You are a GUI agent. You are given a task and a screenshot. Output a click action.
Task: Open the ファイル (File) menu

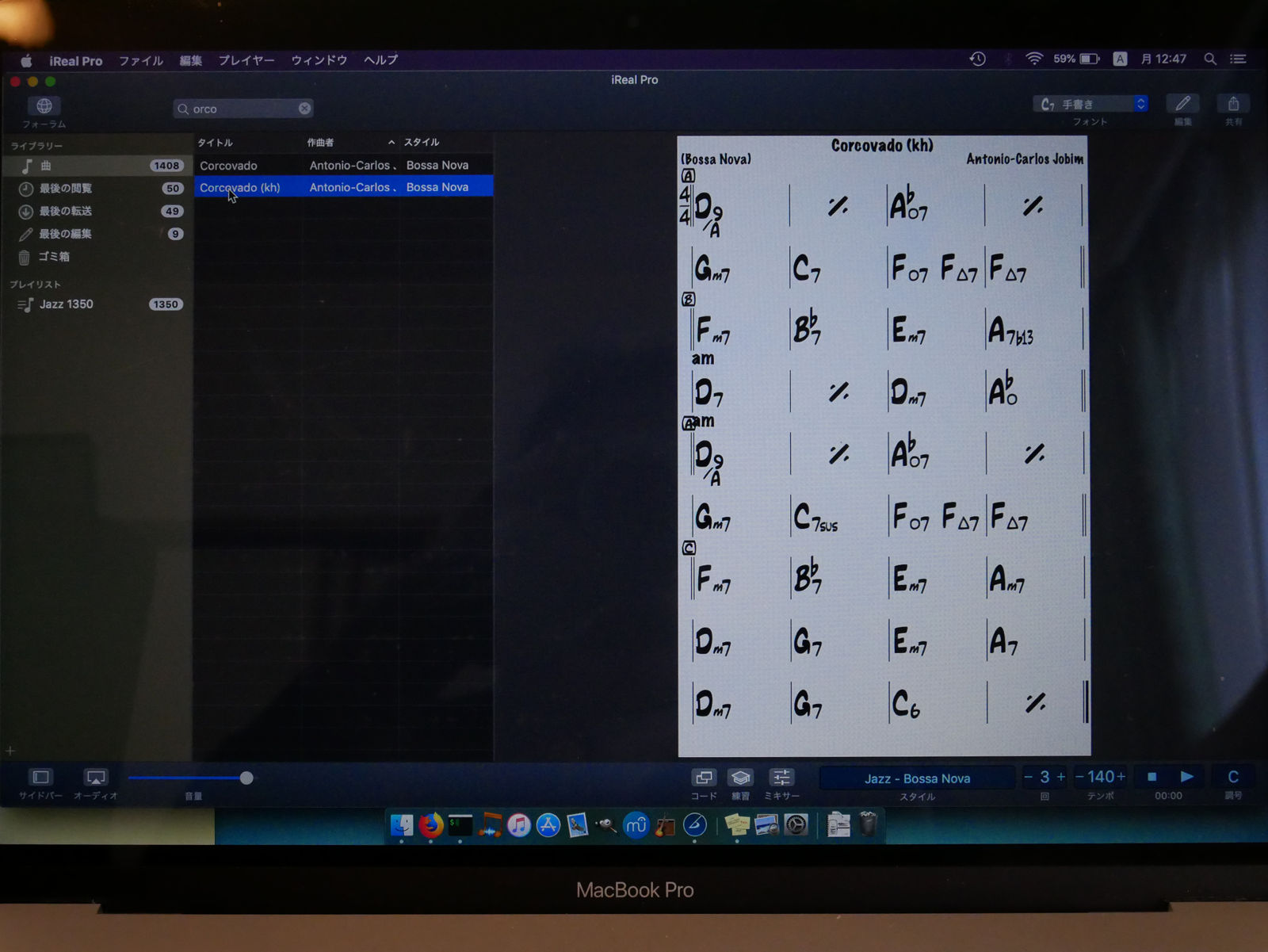pos(140,61)
